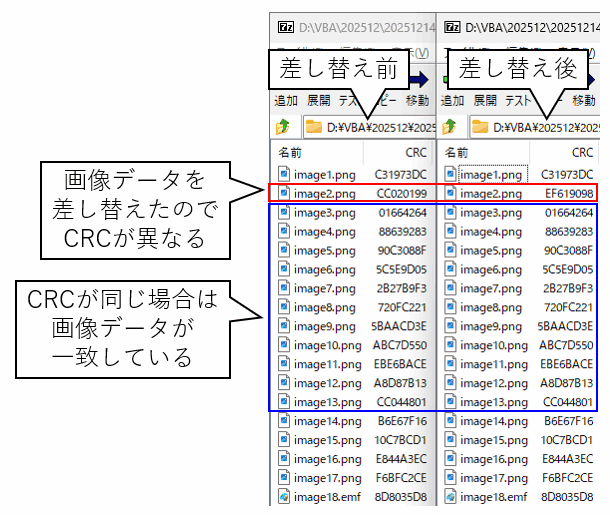
Task: Click the folder path field in right window
Action: tap(535, 127)
